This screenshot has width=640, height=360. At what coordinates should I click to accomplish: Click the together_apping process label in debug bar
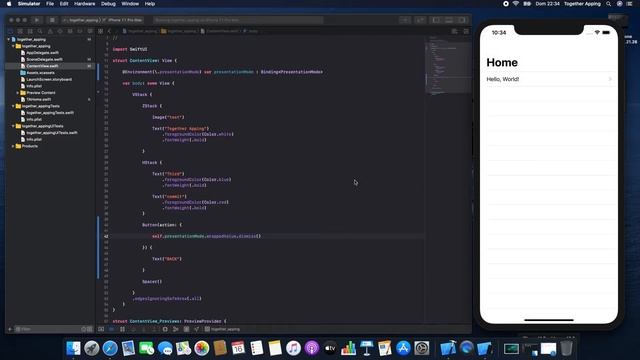click(223, 329)
